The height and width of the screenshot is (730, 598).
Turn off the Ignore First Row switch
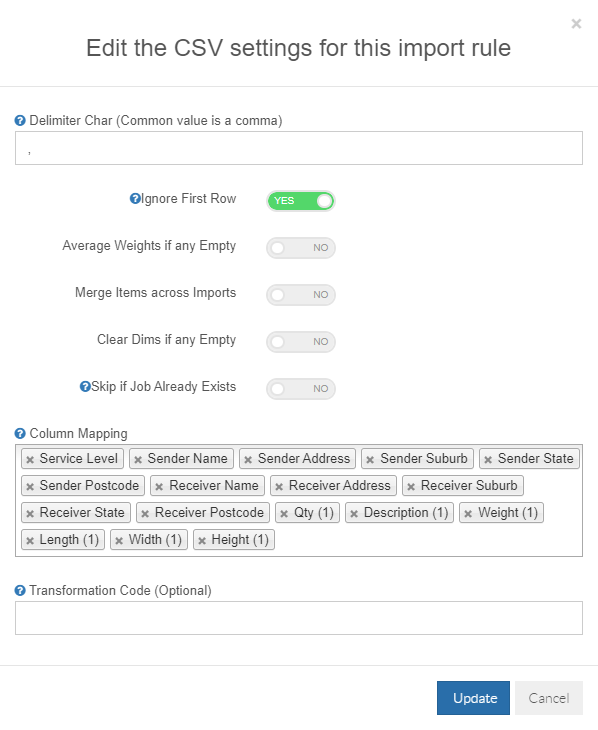(x=301, y=201)
